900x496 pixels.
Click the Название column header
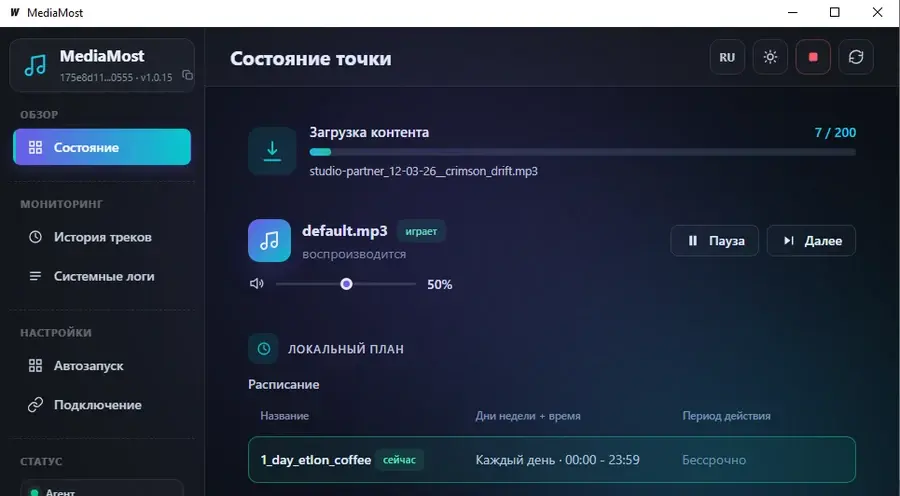click(285, 416)
